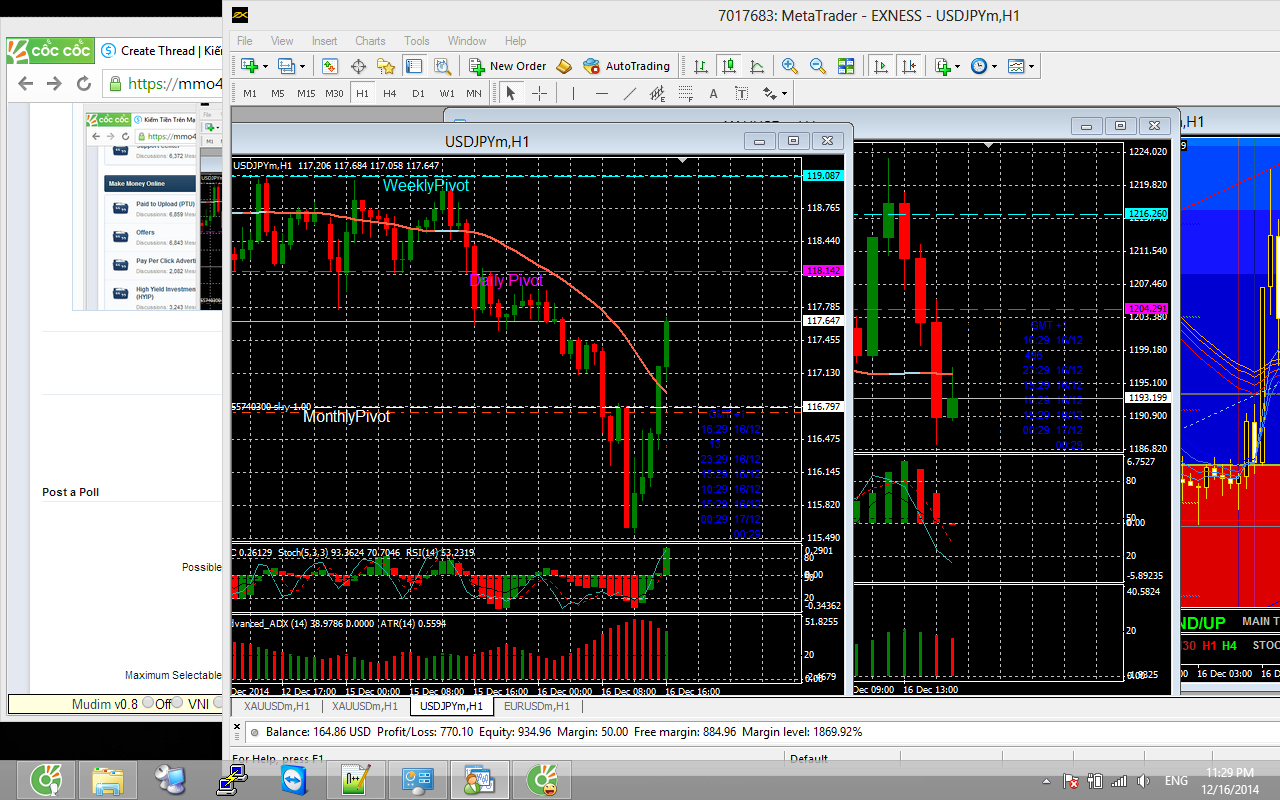The width and height of the screenshot is (1280, 800).
Task: Select the equidistant channel tool
Action: tap(657, 93)
